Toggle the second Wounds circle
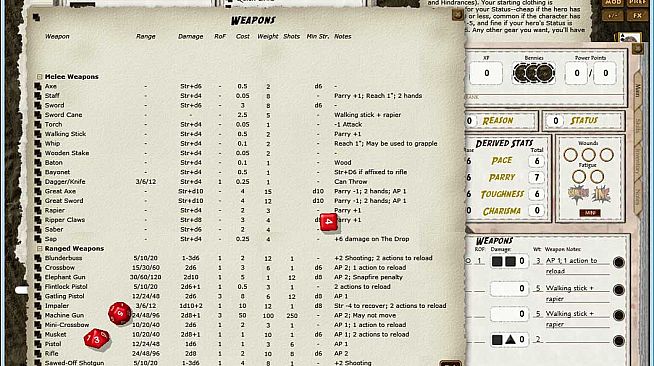654x366 pixels. tap(589, 155)
